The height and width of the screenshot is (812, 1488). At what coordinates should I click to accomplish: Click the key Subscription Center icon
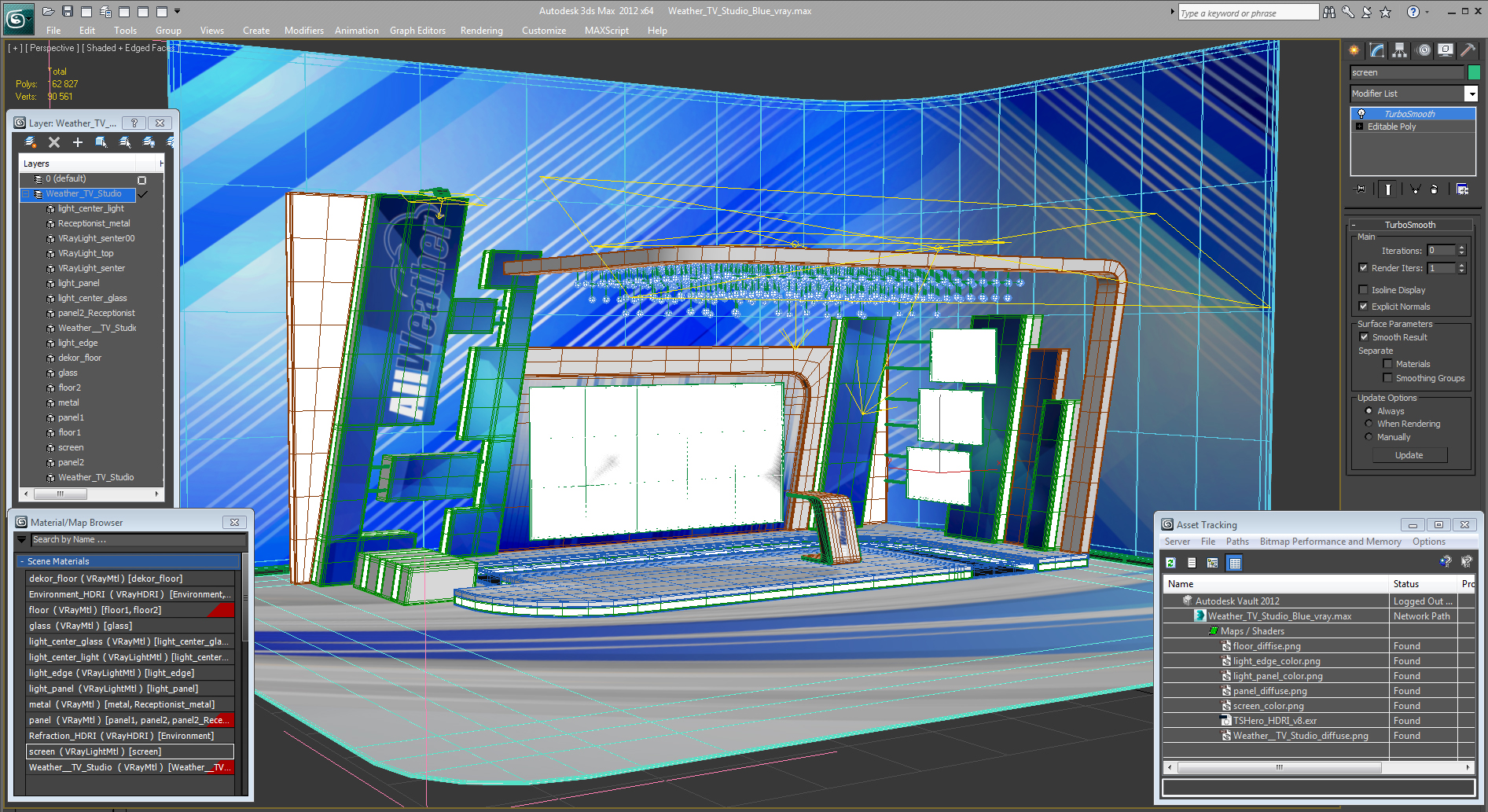pyautogui.click(x=1347, y=12)
